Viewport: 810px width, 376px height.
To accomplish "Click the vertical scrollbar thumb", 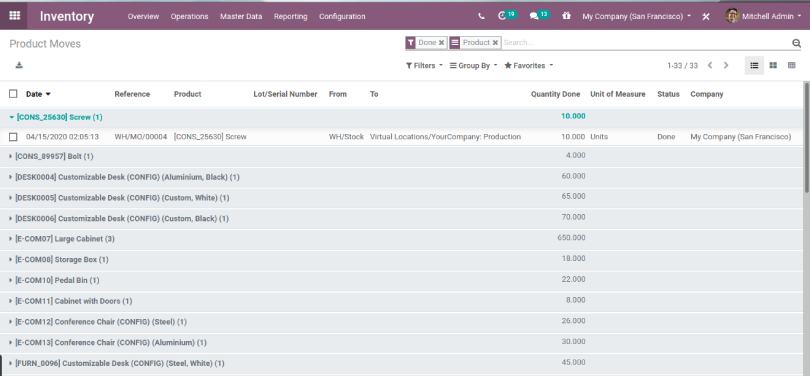I will coord(806,137).
